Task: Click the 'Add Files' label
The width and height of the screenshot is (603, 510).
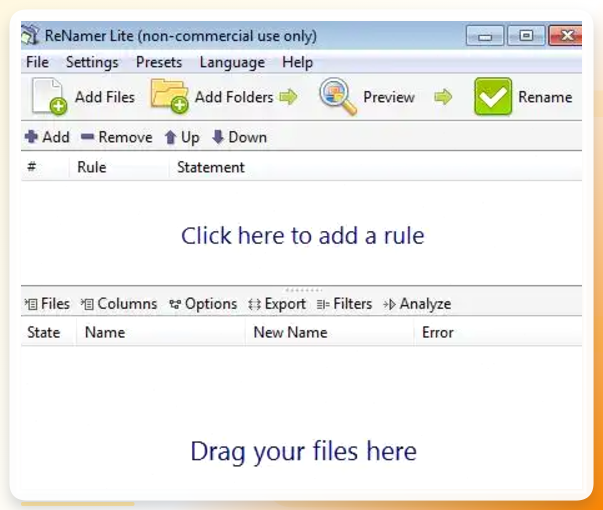Action: tap(105, 97)
